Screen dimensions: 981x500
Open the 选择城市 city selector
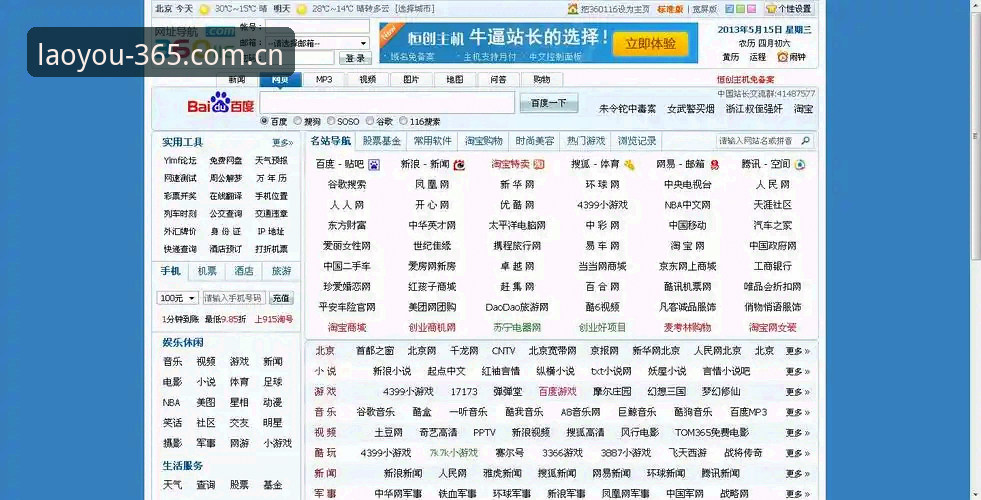tap(415, 9)
